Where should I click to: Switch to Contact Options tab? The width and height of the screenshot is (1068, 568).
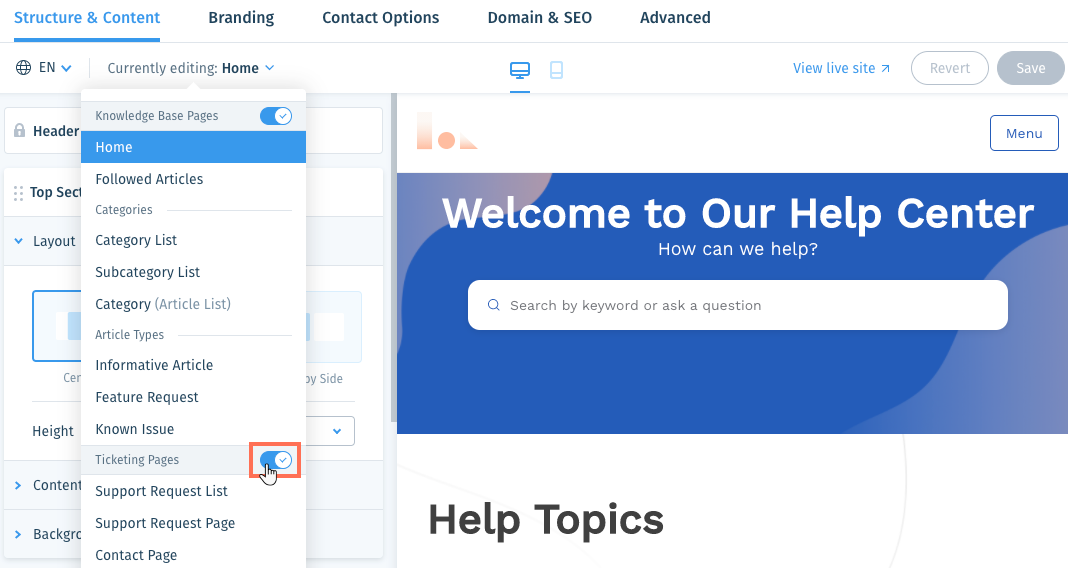tap(381, 18)
